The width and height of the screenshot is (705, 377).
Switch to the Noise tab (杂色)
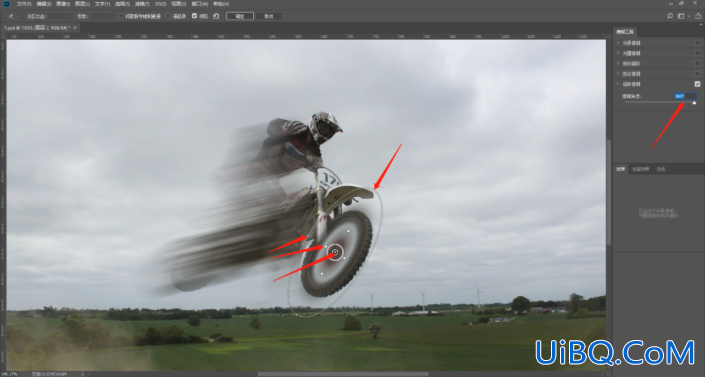pyautogui.click(x=660, y=169)
